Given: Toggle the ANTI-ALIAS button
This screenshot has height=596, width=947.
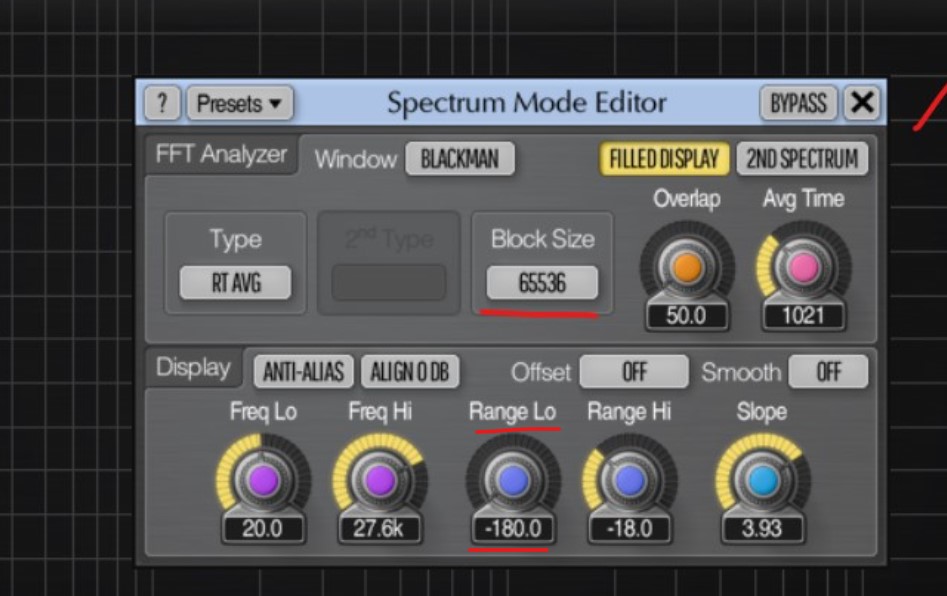Looking at the screenshot, I should (x=304, y=371).
